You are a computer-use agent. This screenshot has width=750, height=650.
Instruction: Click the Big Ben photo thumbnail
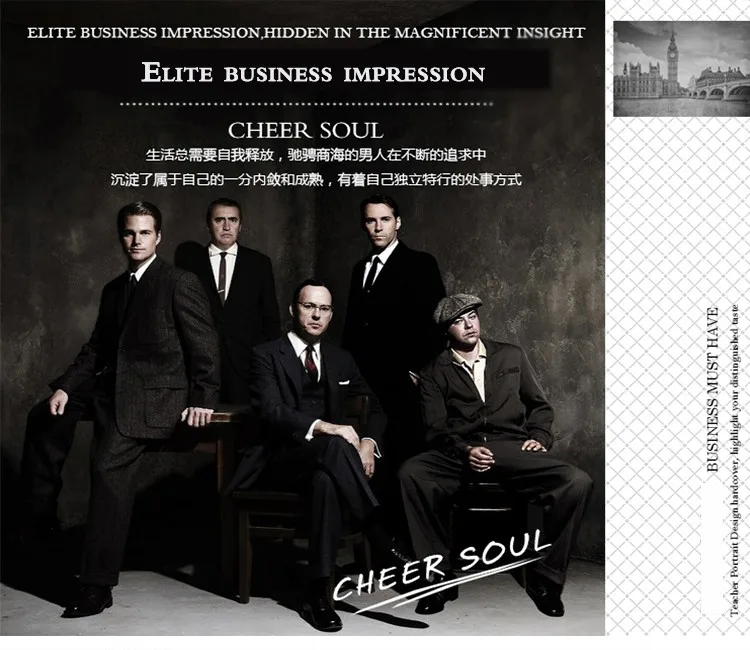(682, 68)
